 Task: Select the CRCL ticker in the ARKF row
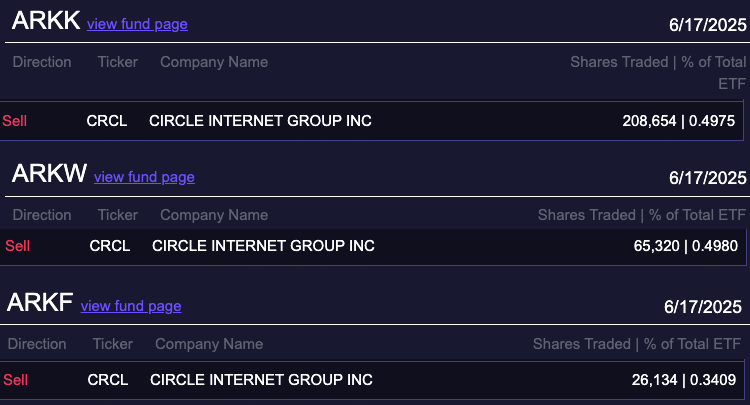coord(108,380)
